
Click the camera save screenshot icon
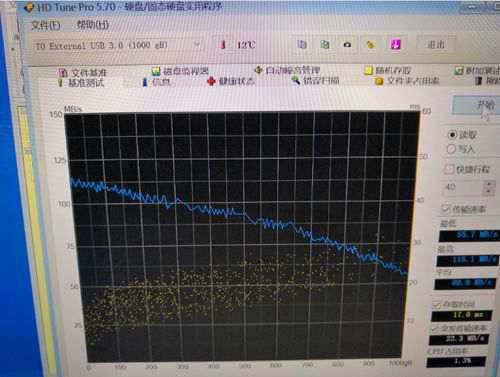(347, 44)
